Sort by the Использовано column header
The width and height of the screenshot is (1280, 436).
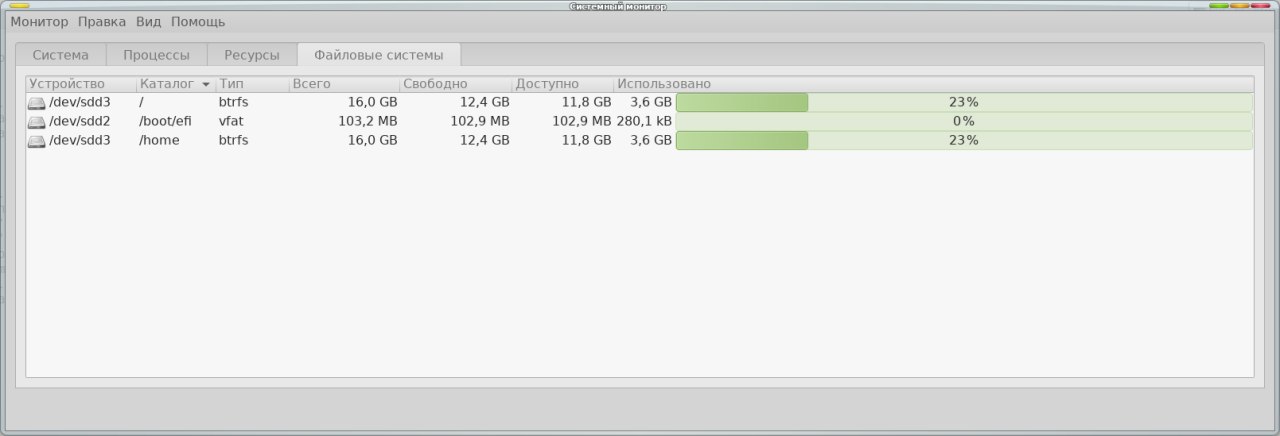(934, 84)
